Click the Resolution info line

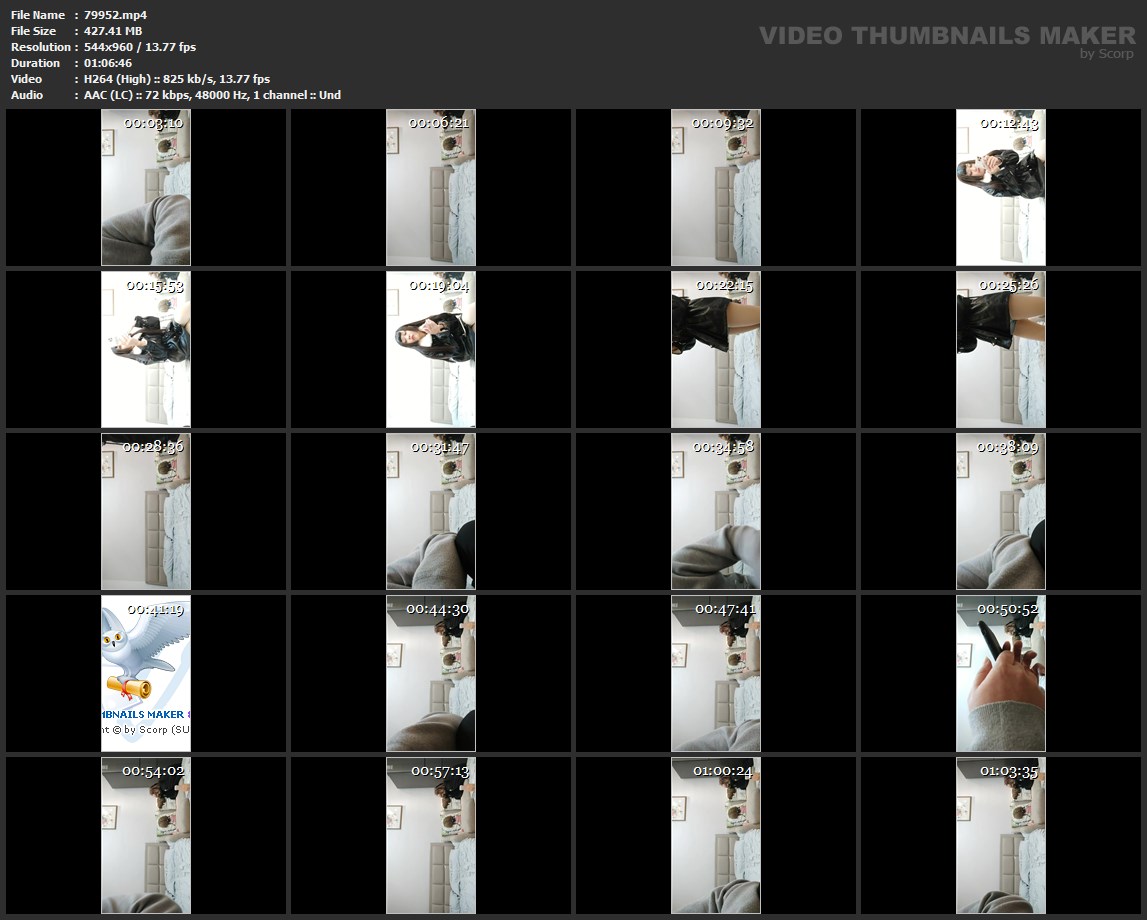140,47
